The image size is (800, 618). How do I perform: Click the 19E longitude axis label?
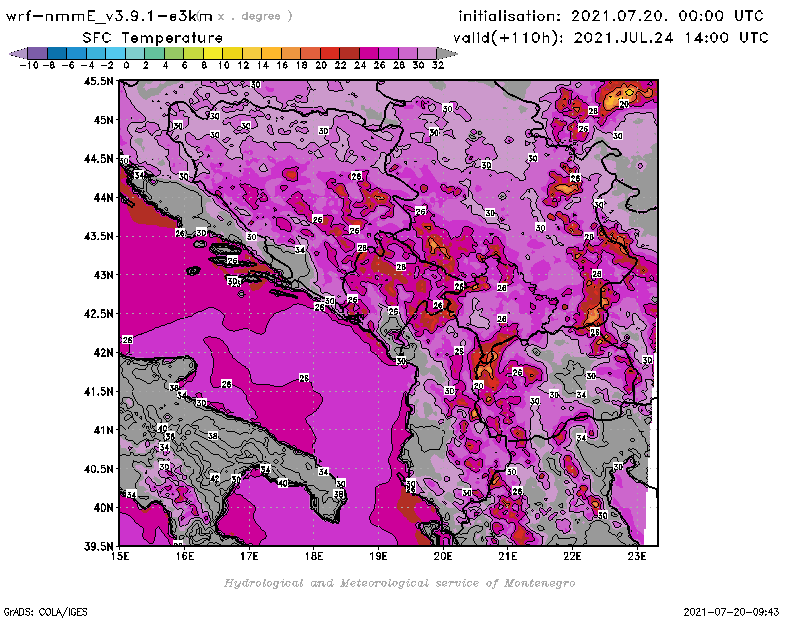(x=378, y=556)
